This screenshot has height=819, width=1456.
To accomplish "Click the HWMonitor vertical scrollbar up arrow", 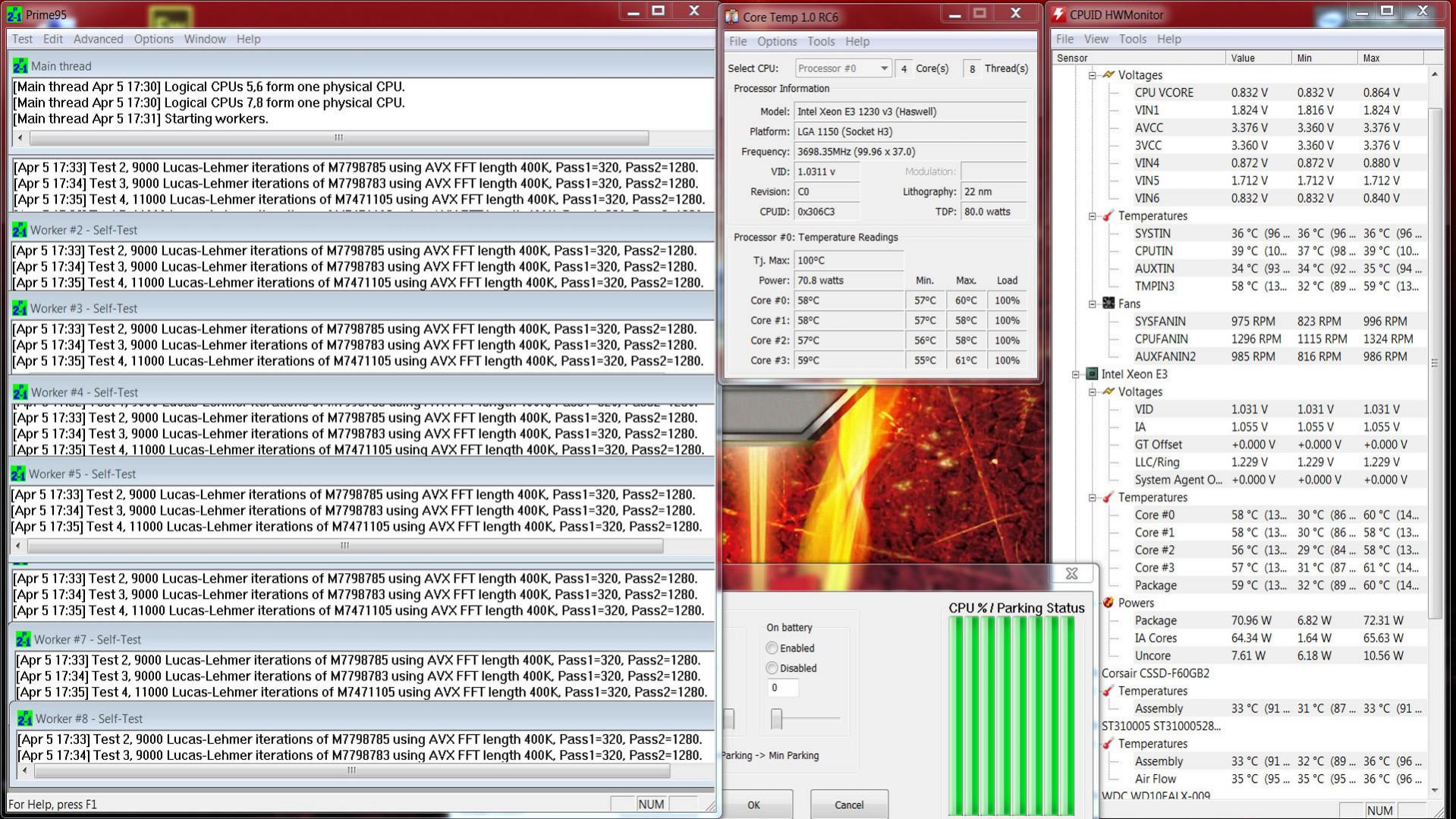I will 1434,74.
